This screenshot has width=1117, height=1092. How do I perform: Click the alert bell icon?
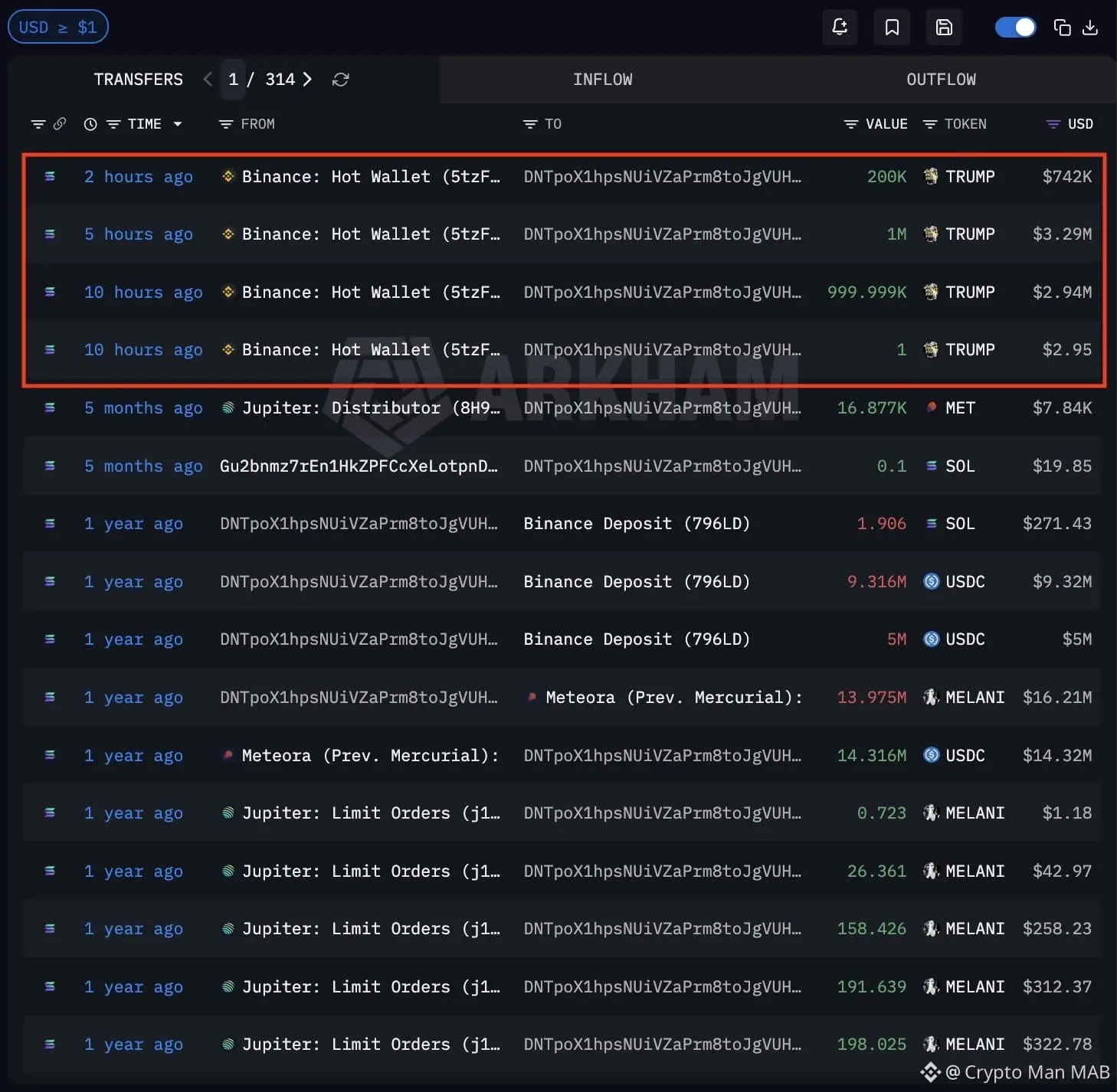840,28
